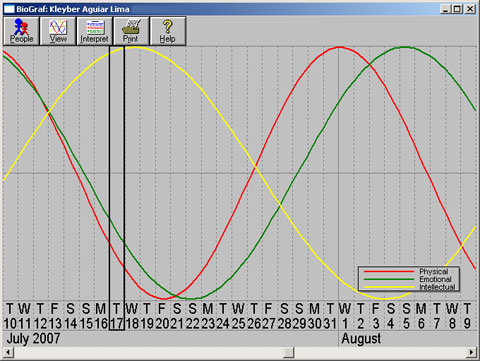Minimize the BioGraf window
480x361 pixels.
(x=446, y=9)
